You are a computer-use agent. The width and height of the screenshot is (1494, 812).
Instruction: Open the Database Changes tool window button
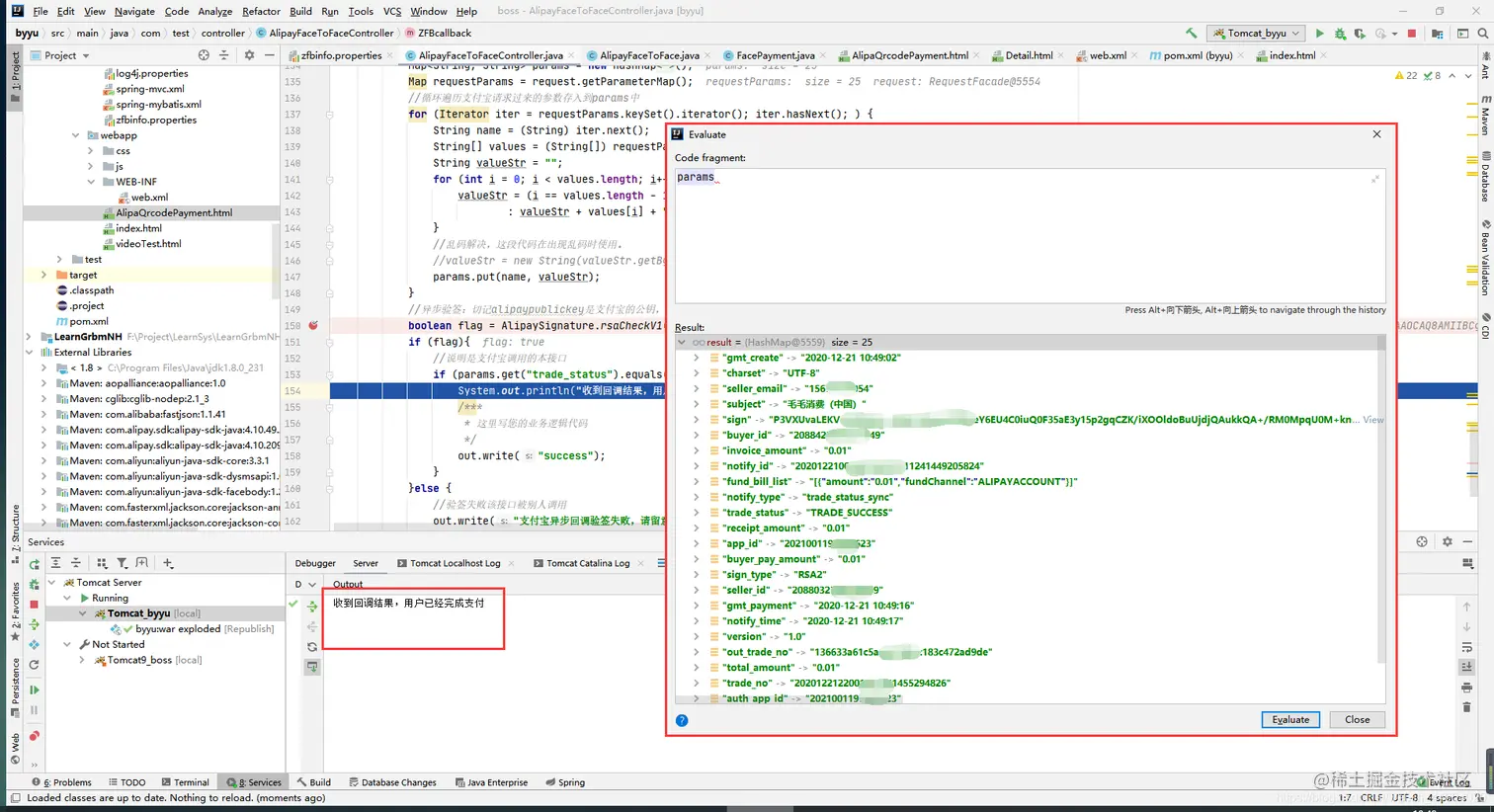pos(392,782)
